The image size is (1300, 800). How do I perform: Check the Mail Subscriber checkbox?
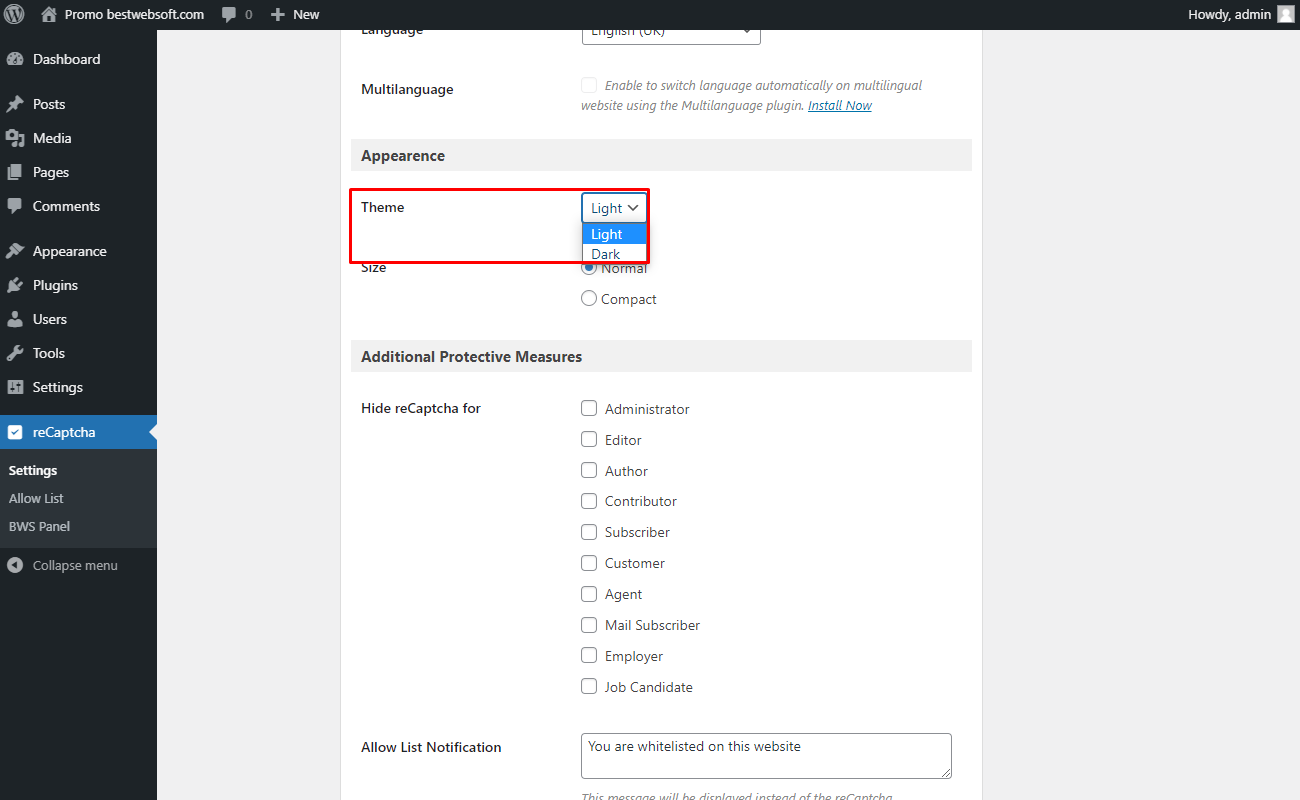[x=589, y=625]
